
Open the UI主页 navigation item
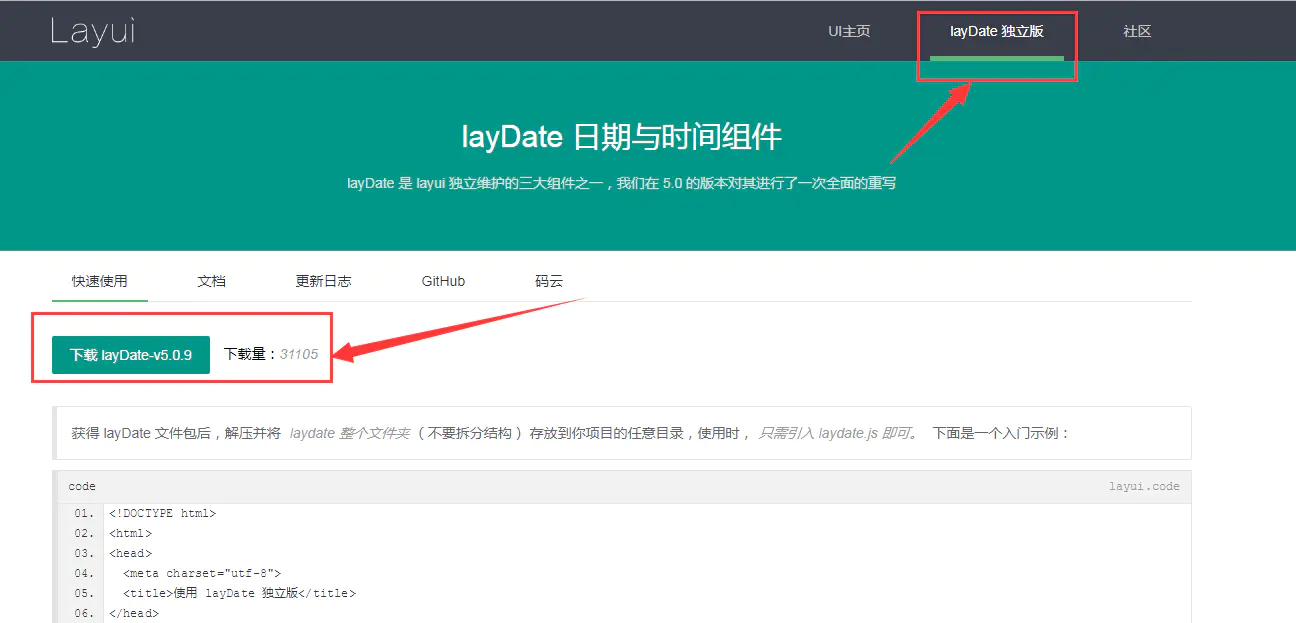point(848,31)
